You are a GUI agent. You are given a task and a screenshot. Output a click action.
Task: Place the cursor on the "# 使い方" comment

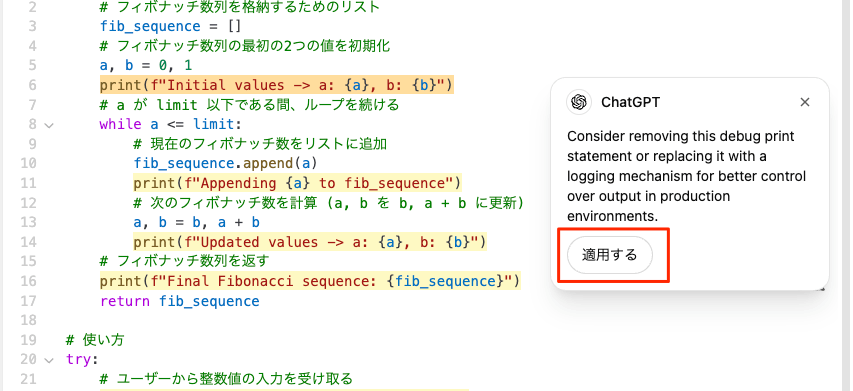point(95,340)
